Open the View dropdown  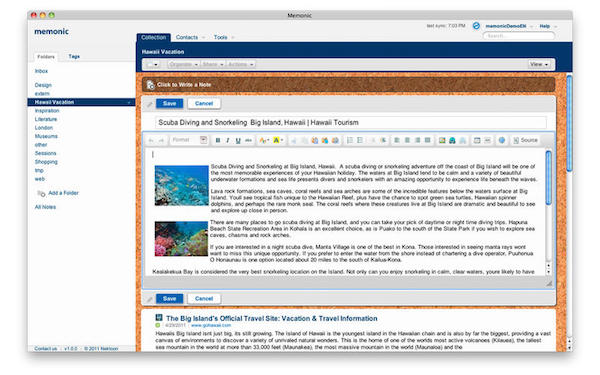click(x=540, y=64)
